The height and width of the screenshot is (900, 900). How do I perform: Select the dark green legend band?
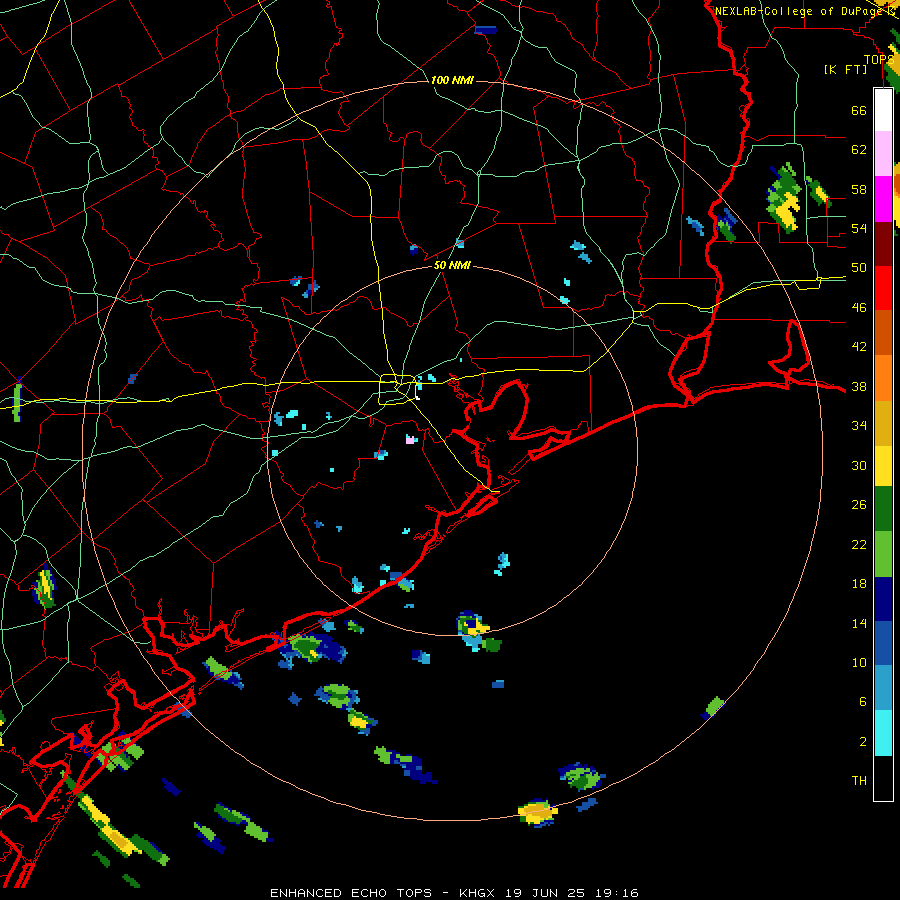883,509
